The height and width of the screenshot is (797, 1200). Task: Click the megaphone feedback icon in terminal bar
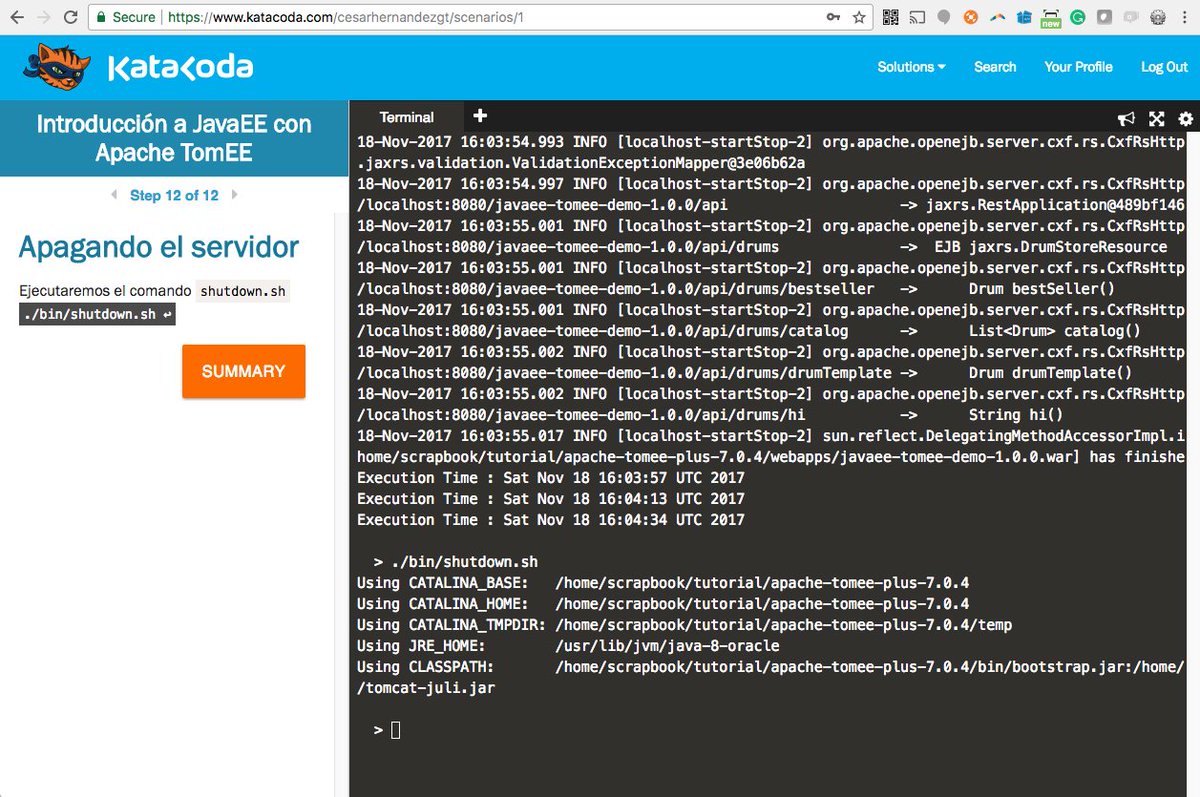(x=1125, y=118)
